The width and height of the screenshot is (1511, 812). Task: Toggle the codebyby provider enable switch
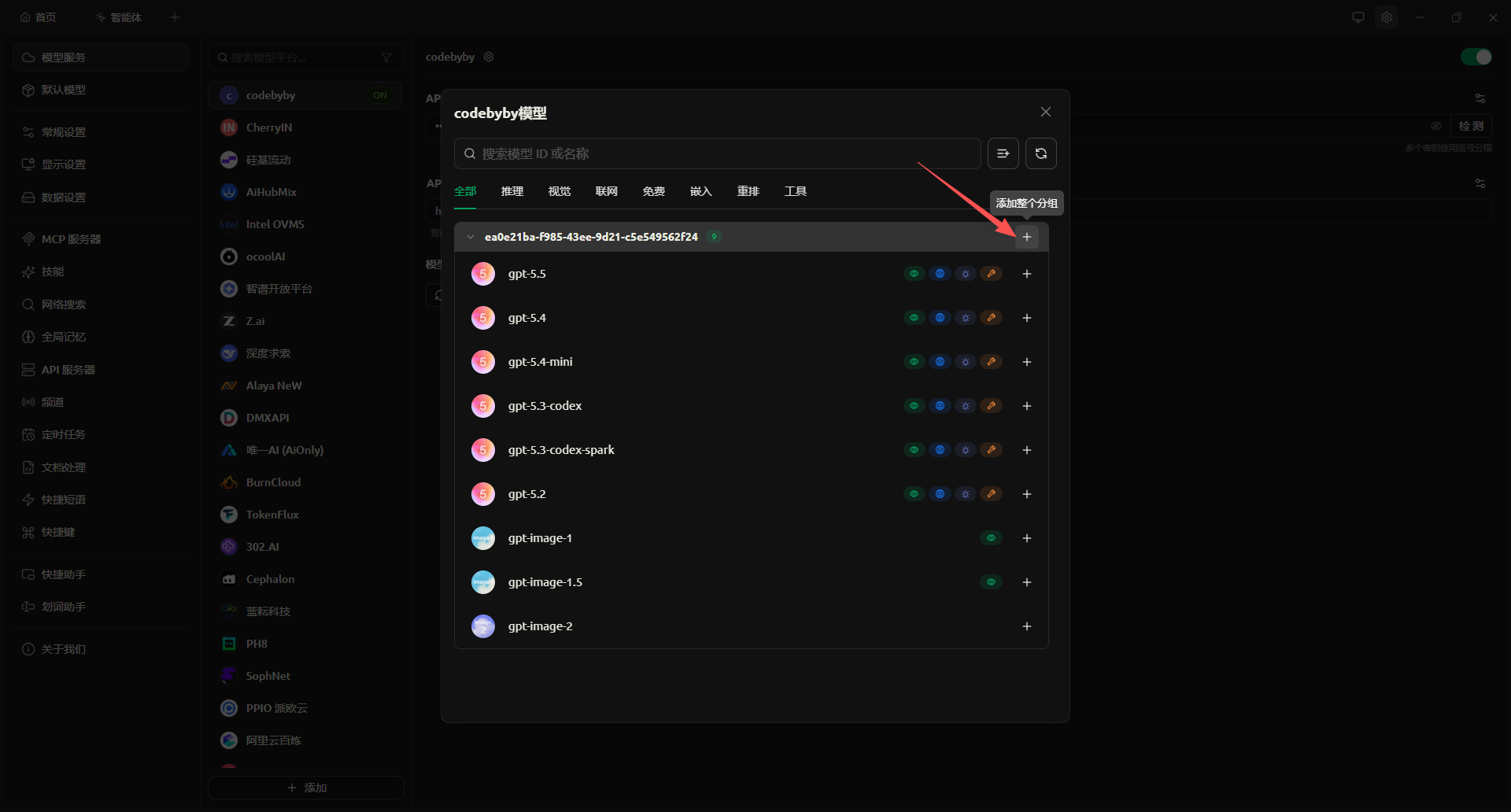point(1476,57)
